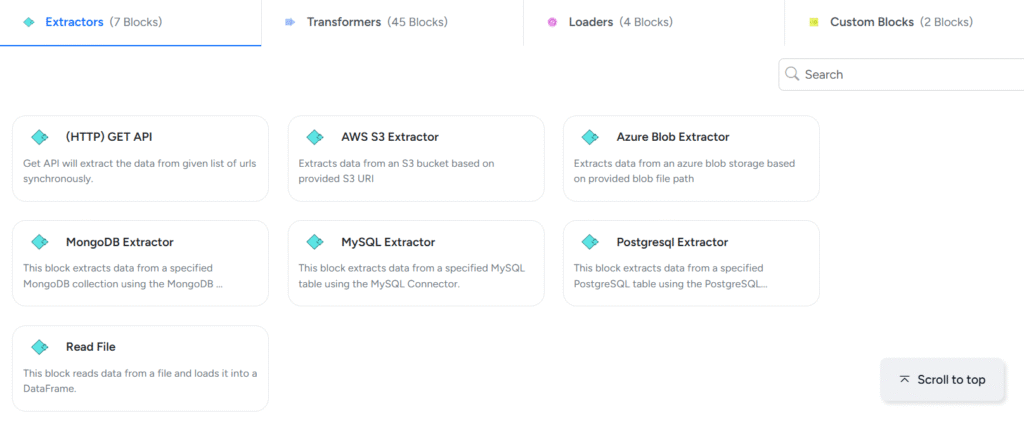Screen dimensions: 1024x430
Task: Click the MongoDB Extractor block icon
Action: tap(40, 242)
